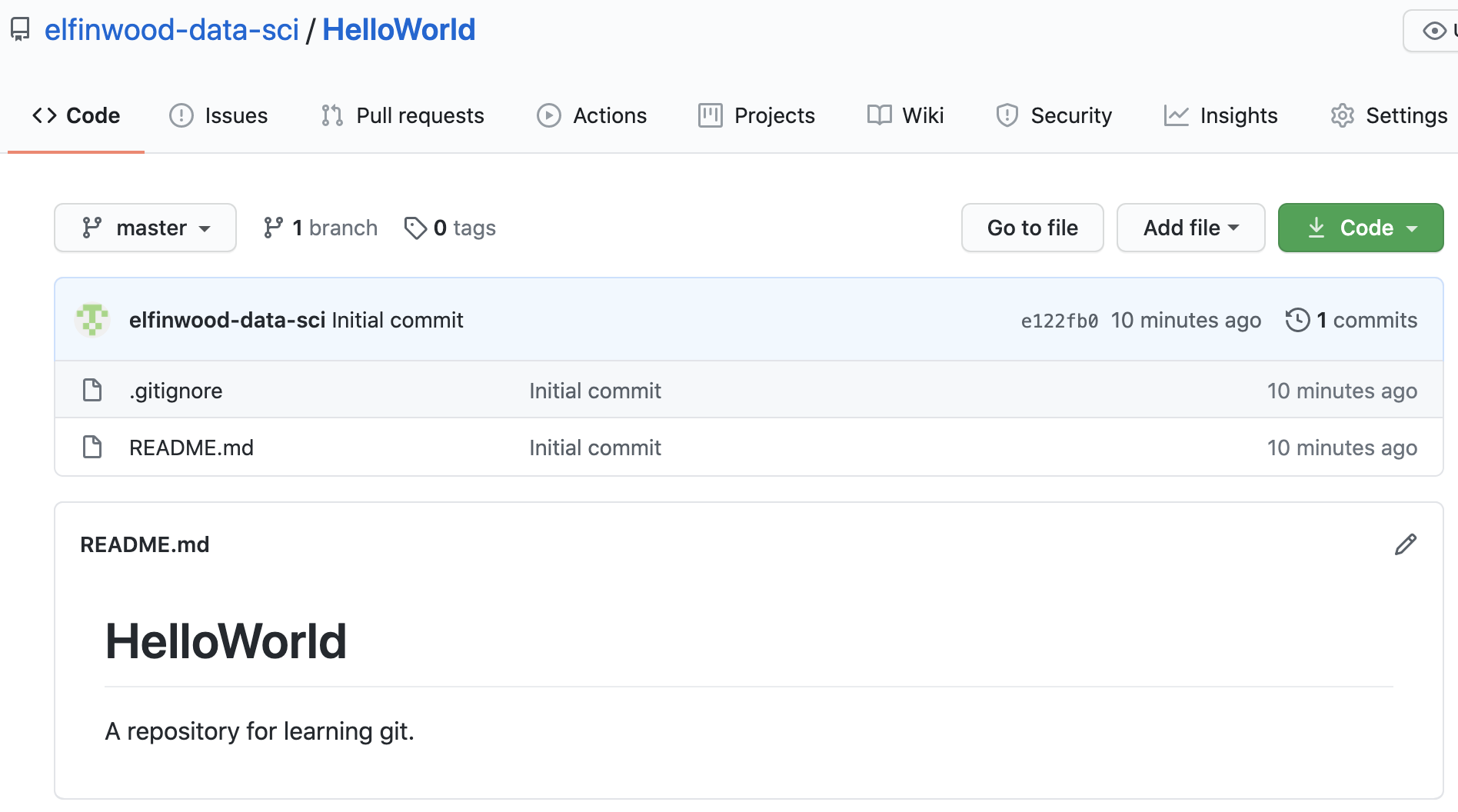Open the .gitignore file name link
Image resolution: width=1458 pixels, height=812 pixels.
tap(176, 391)
